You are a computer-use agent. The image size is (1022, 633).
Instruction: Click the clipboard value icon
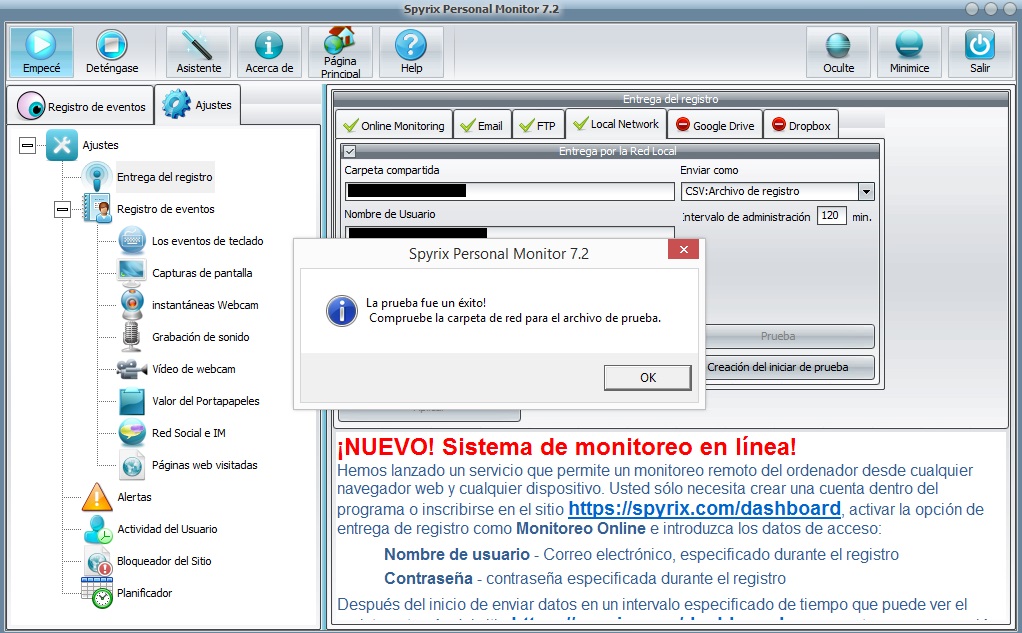[x=132, y=401]
